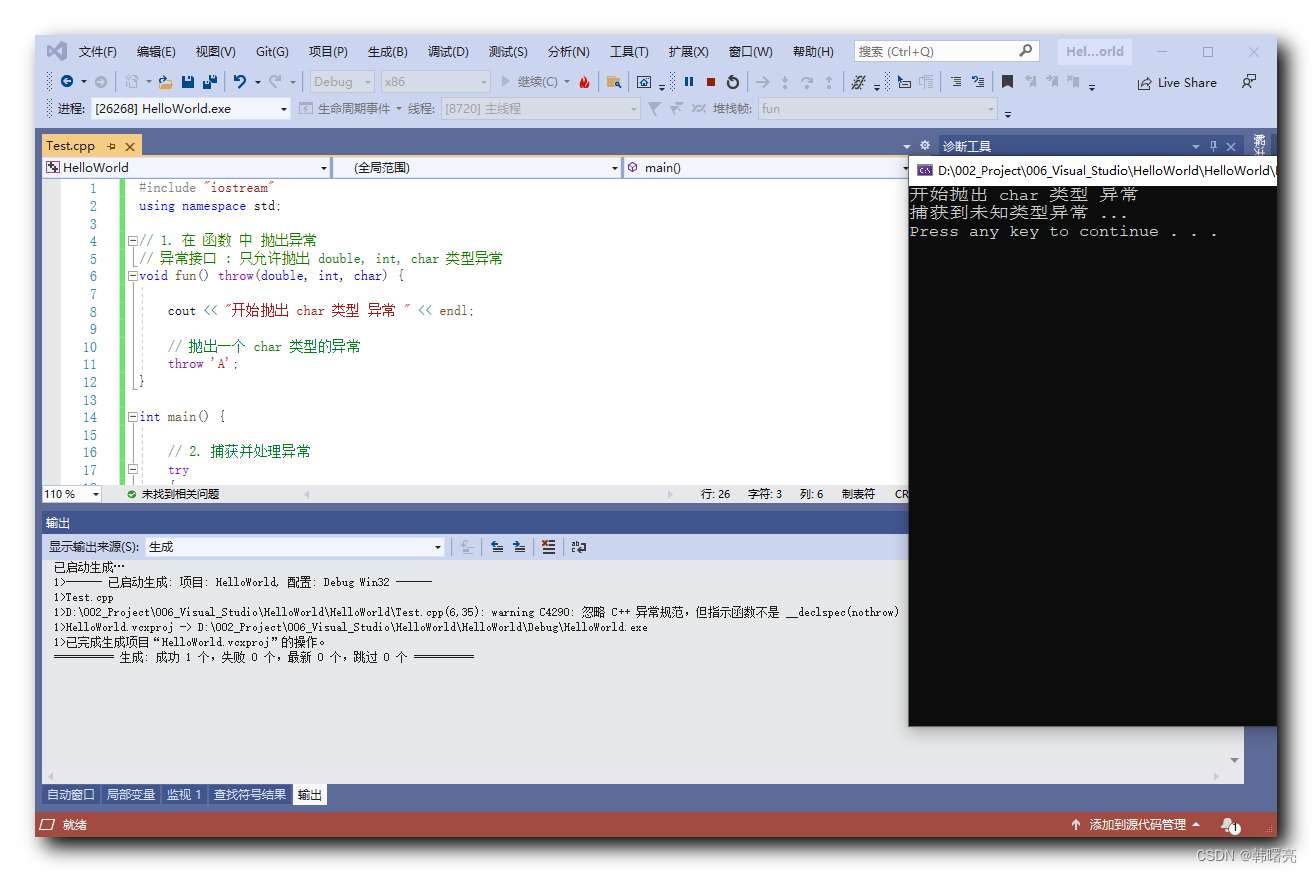Save the file with the floppy icon

(188, 82)
